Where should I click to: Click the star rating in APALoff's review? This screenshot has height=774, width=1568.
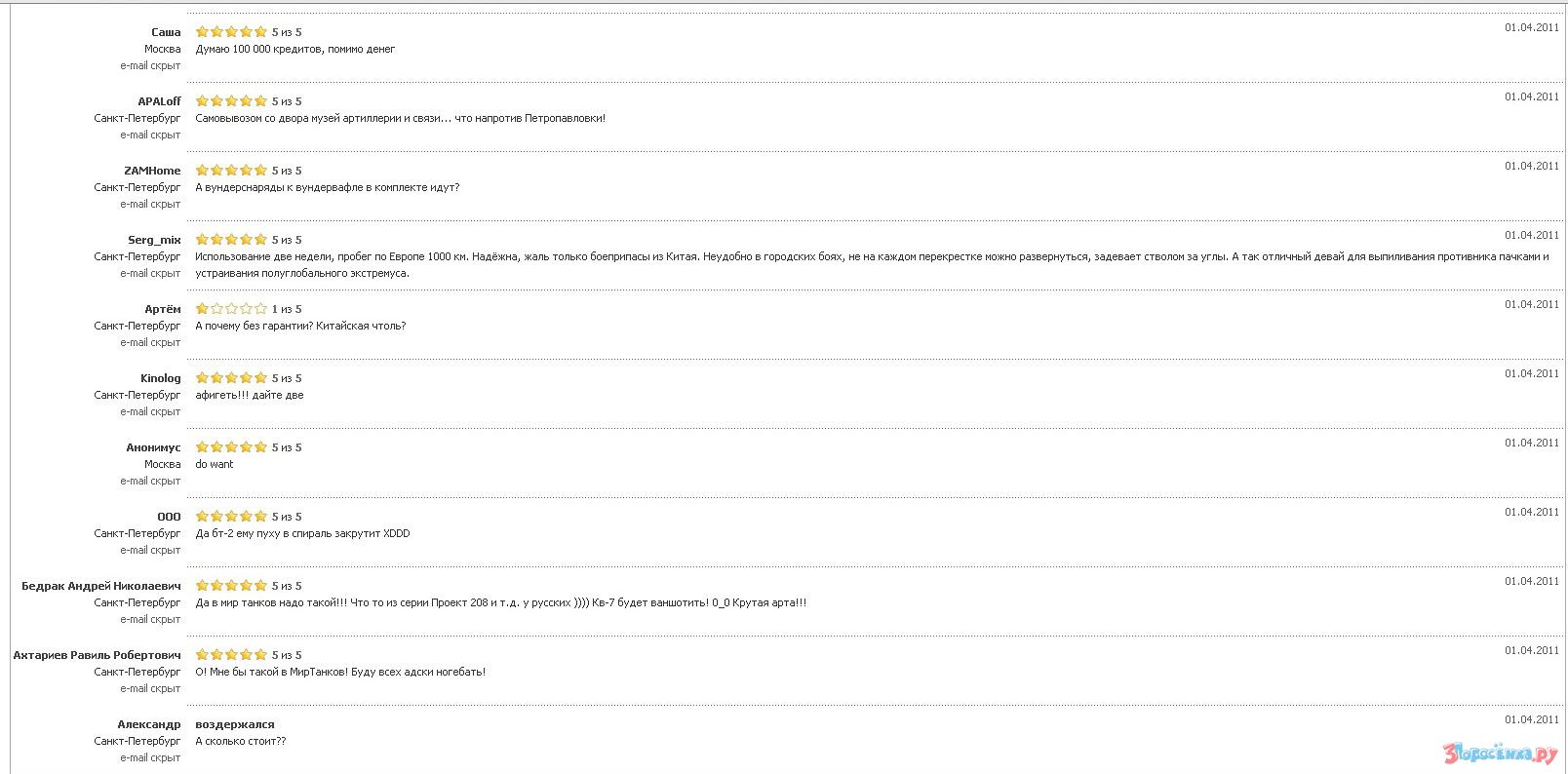tap(231, 101)
